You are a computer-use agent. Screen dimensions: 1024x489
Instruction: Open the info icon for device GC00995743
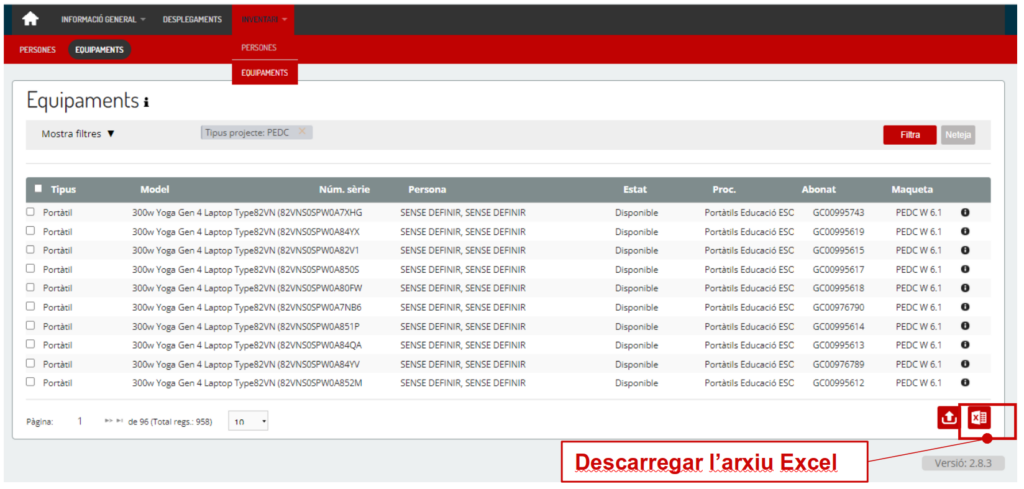(965, 212)
